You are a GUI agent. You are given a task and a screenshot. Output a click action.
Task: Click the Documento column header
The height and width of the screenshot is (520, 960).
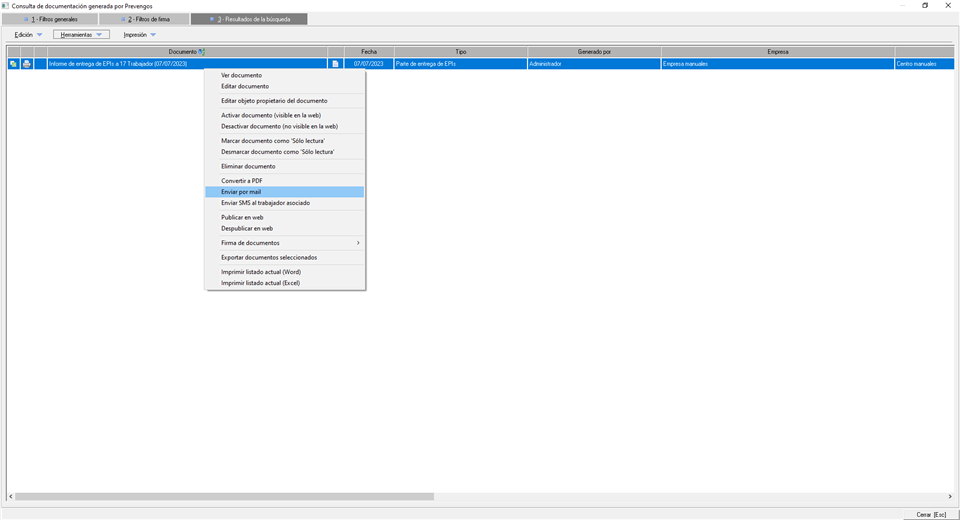pos(187,52)
